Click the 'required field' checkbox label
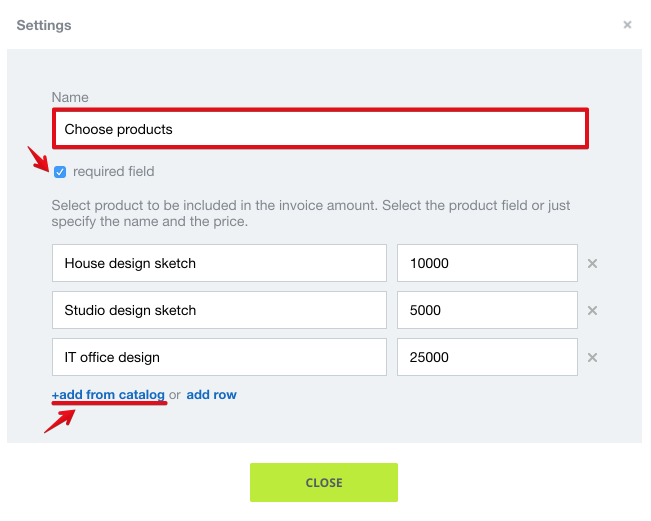The width and height of the screenshot is (651, 521). pyautogui.click(x=113, y=171)
